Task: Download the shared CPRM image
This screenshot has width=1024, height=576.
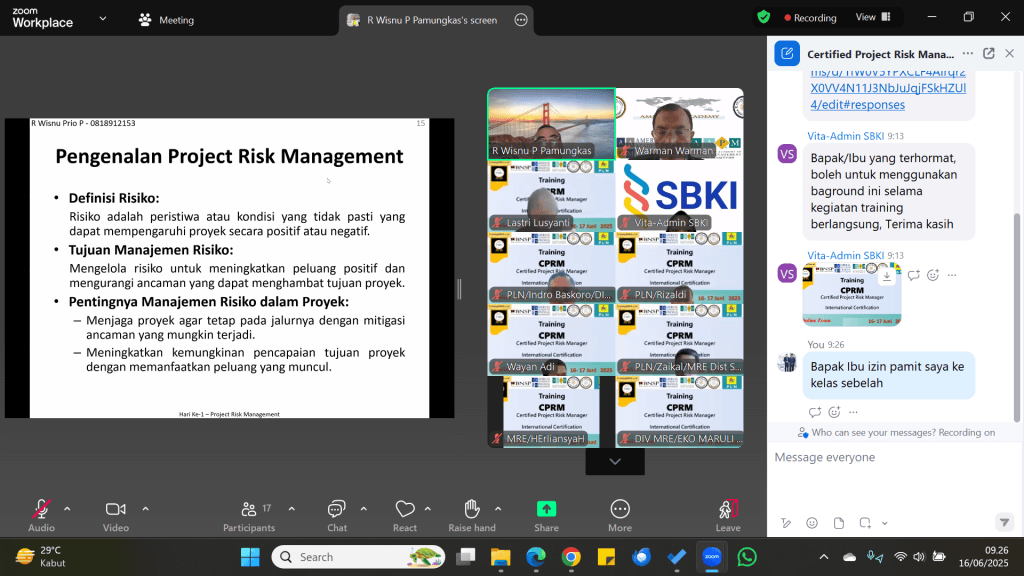Action: click(x=886, y=276)
